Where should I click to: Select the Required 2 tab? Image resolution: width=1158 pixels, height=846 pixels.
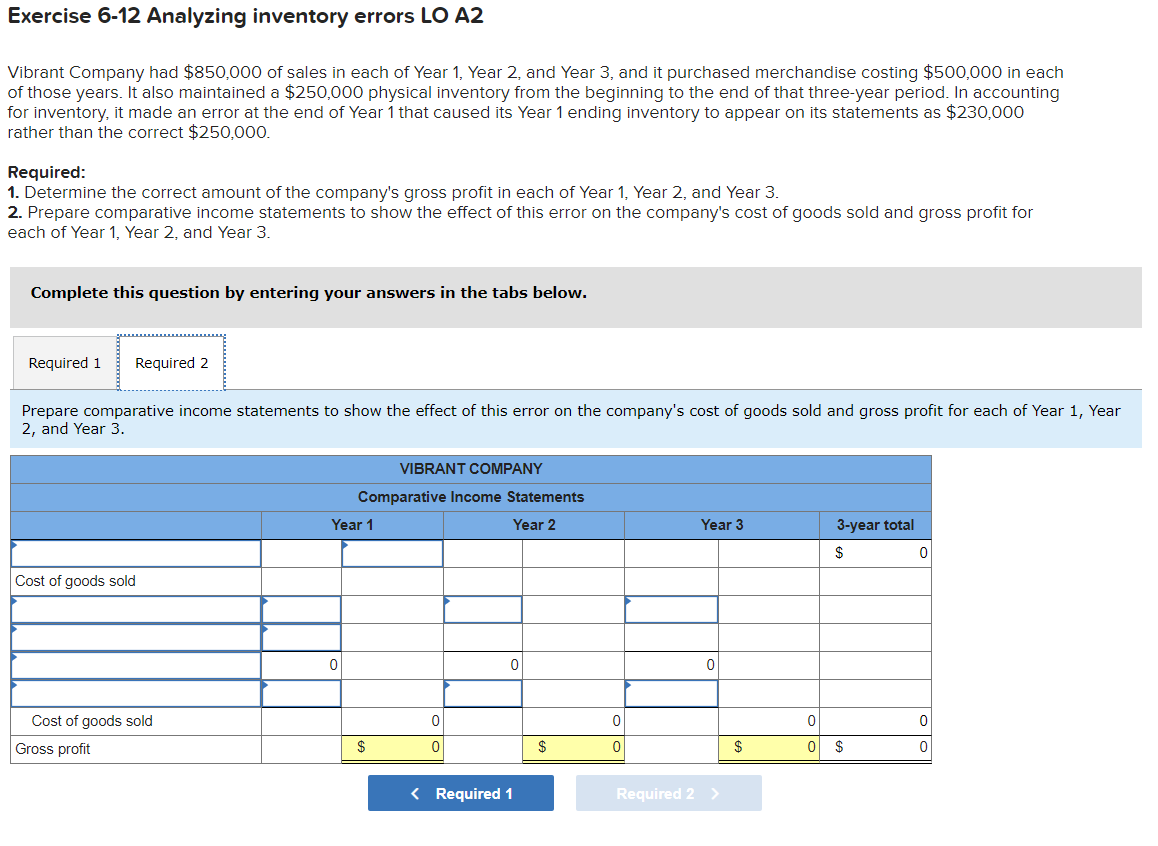pyautogui.click(x=171, y=362)
